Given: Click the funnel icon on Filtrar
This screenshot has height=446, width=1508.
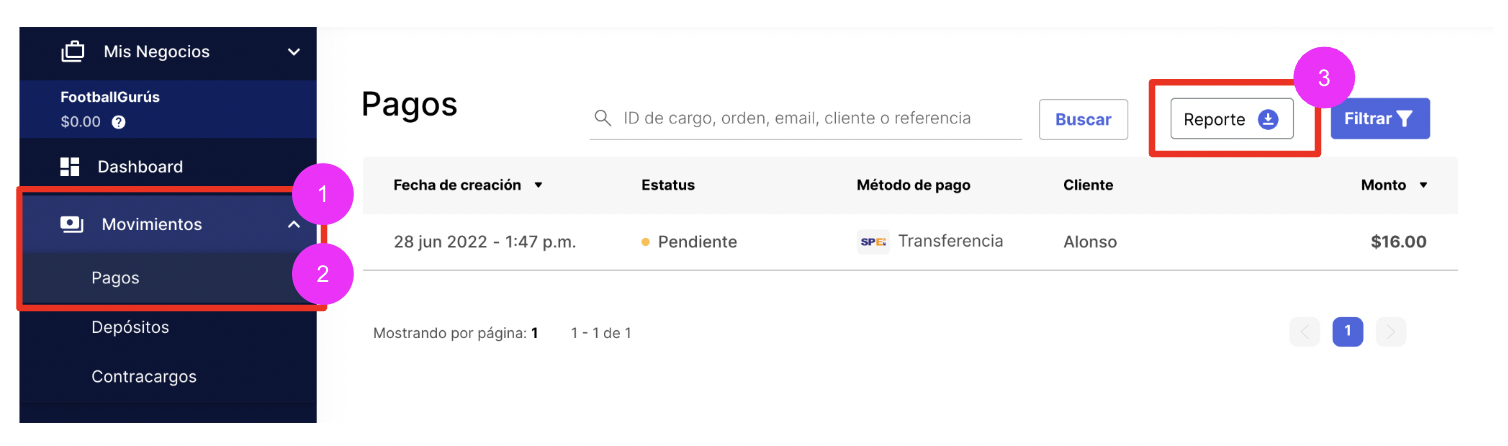Looking at the screenshot, I should (1404, 119).
